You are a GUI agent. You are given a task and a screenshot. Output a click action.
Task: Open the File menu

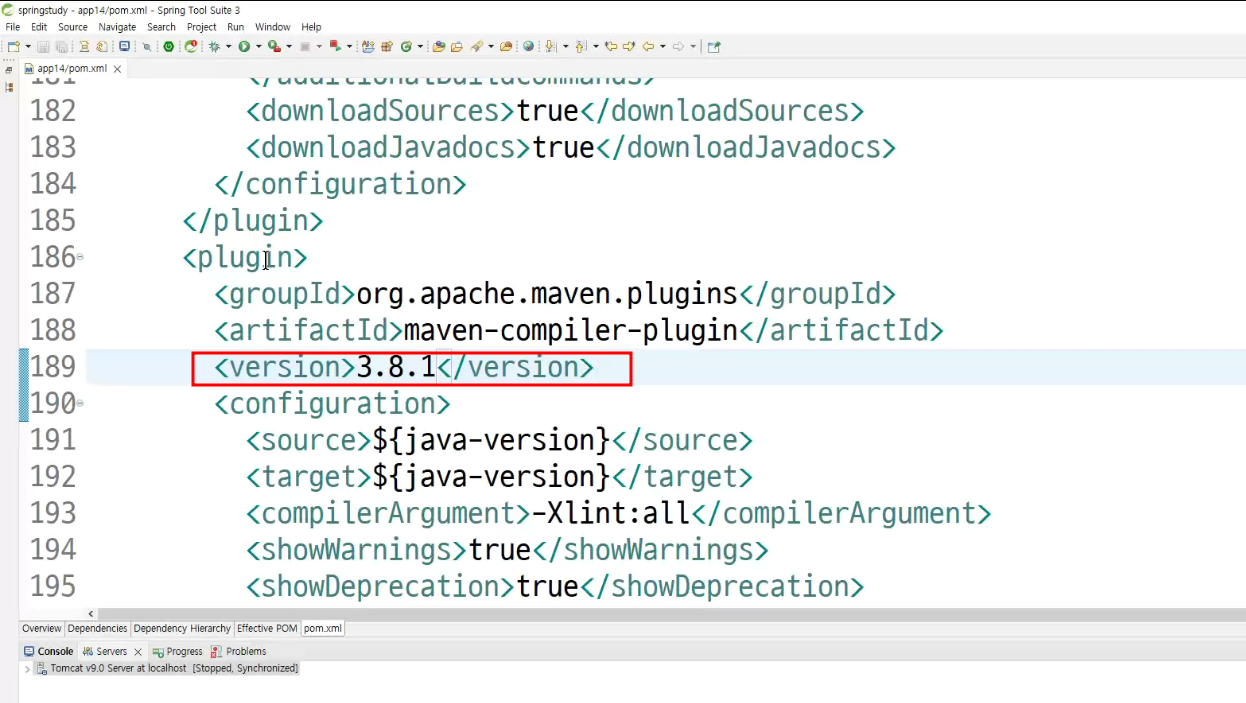coord(13,27)
